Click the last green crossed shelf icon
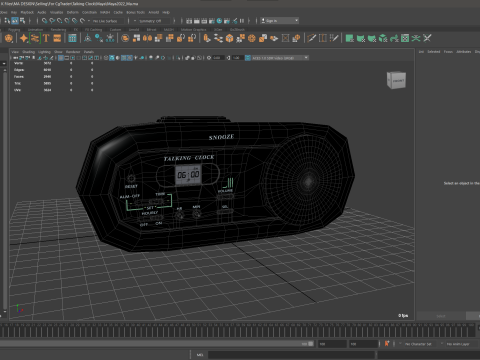480x360 pixels. (x=427, y=38)
